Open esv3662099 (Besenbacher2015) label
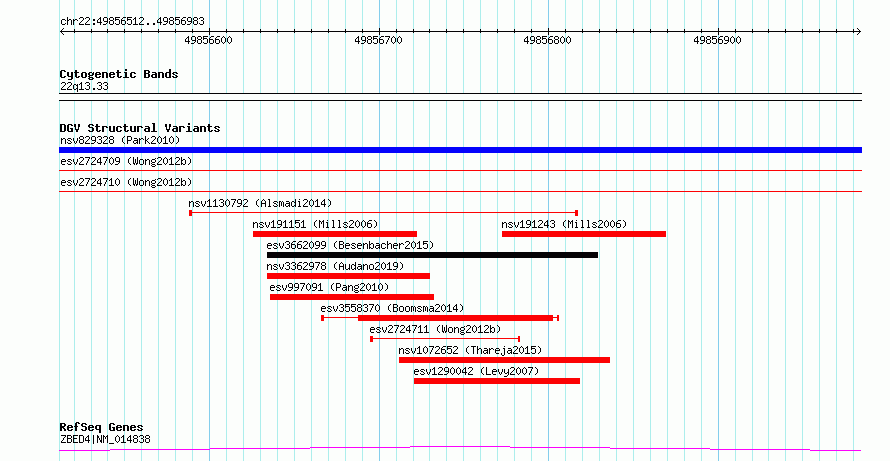 [x=350, y=245]
